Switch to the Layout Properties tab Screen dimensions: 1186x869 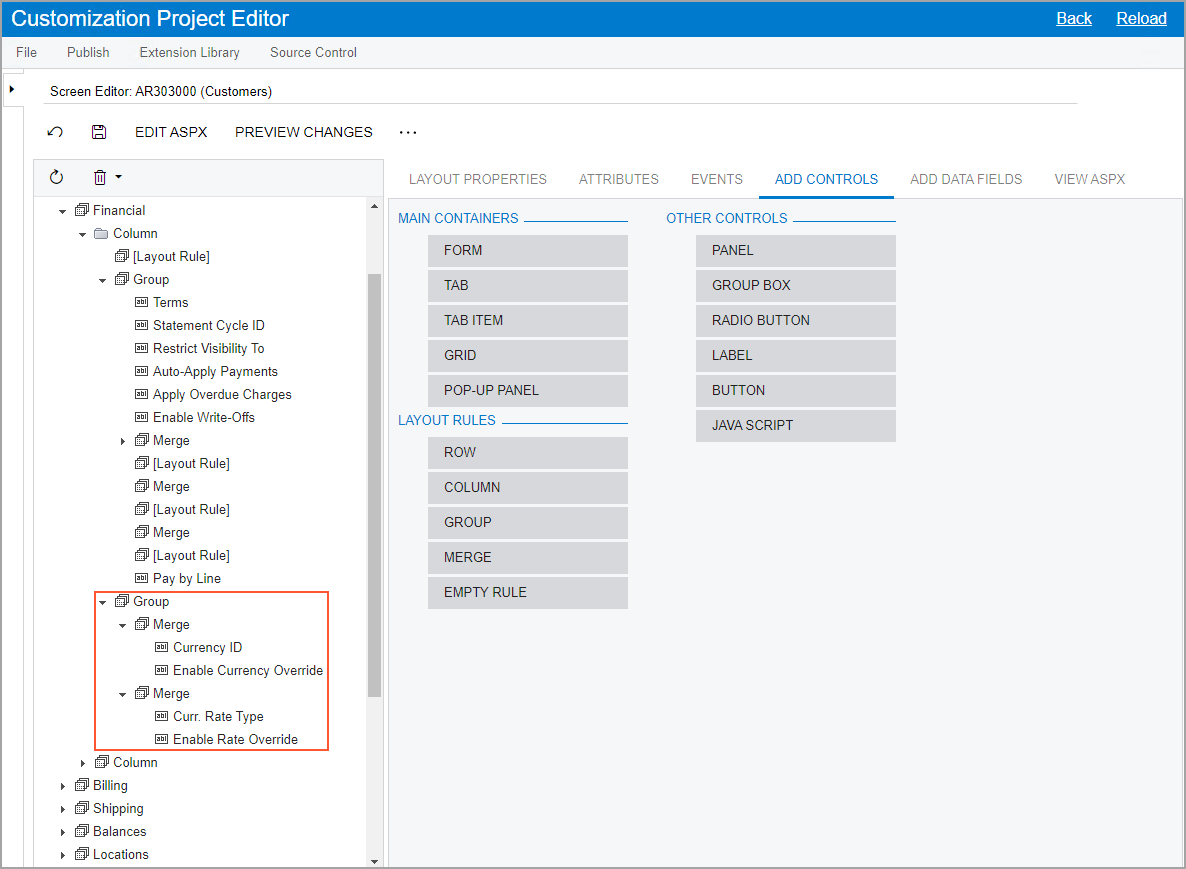pyautogui.click(x=477, y=179)
